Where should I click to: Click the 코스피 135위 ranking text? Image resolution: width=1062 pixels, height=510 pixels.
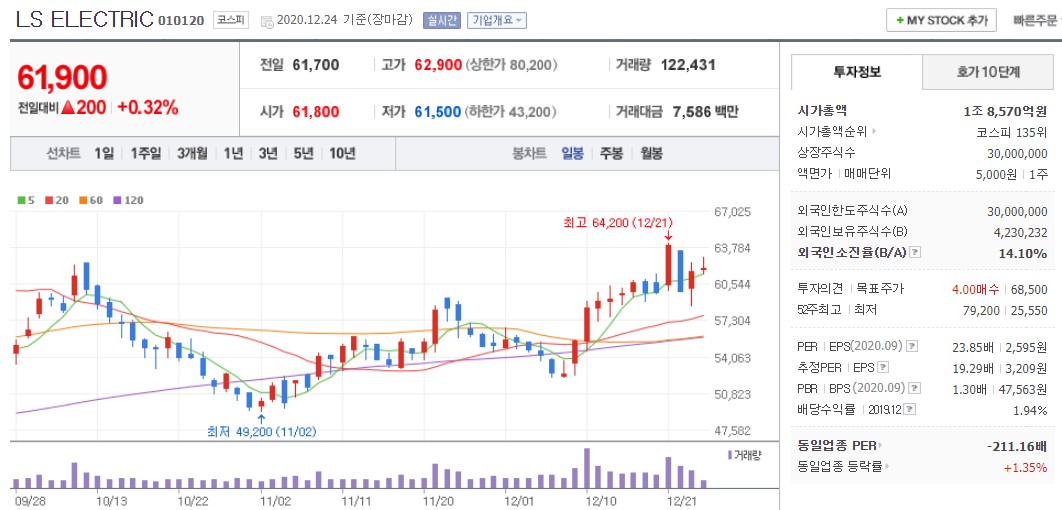click(1012, 132)
